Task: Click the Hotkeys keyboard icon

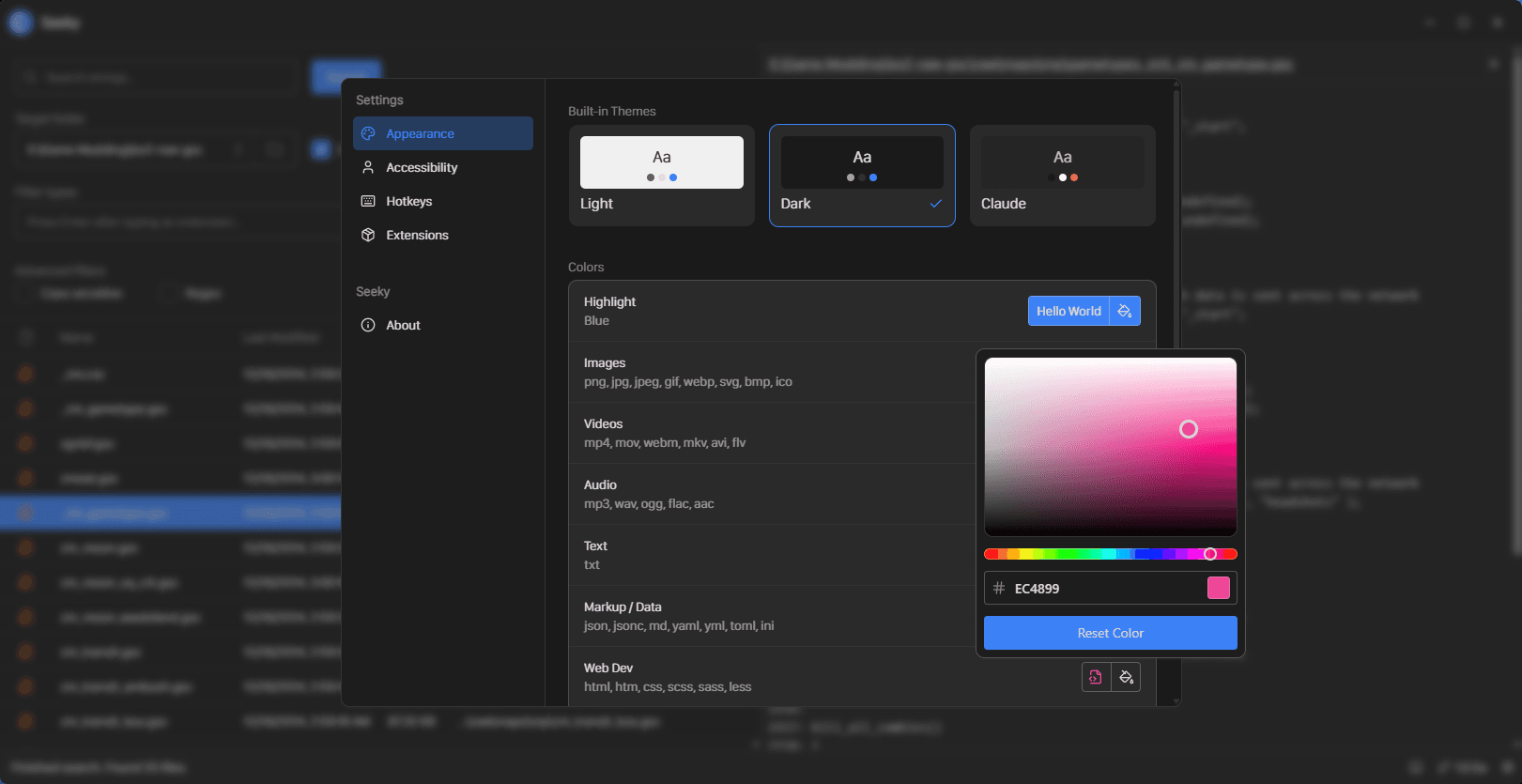Action: 368,201
